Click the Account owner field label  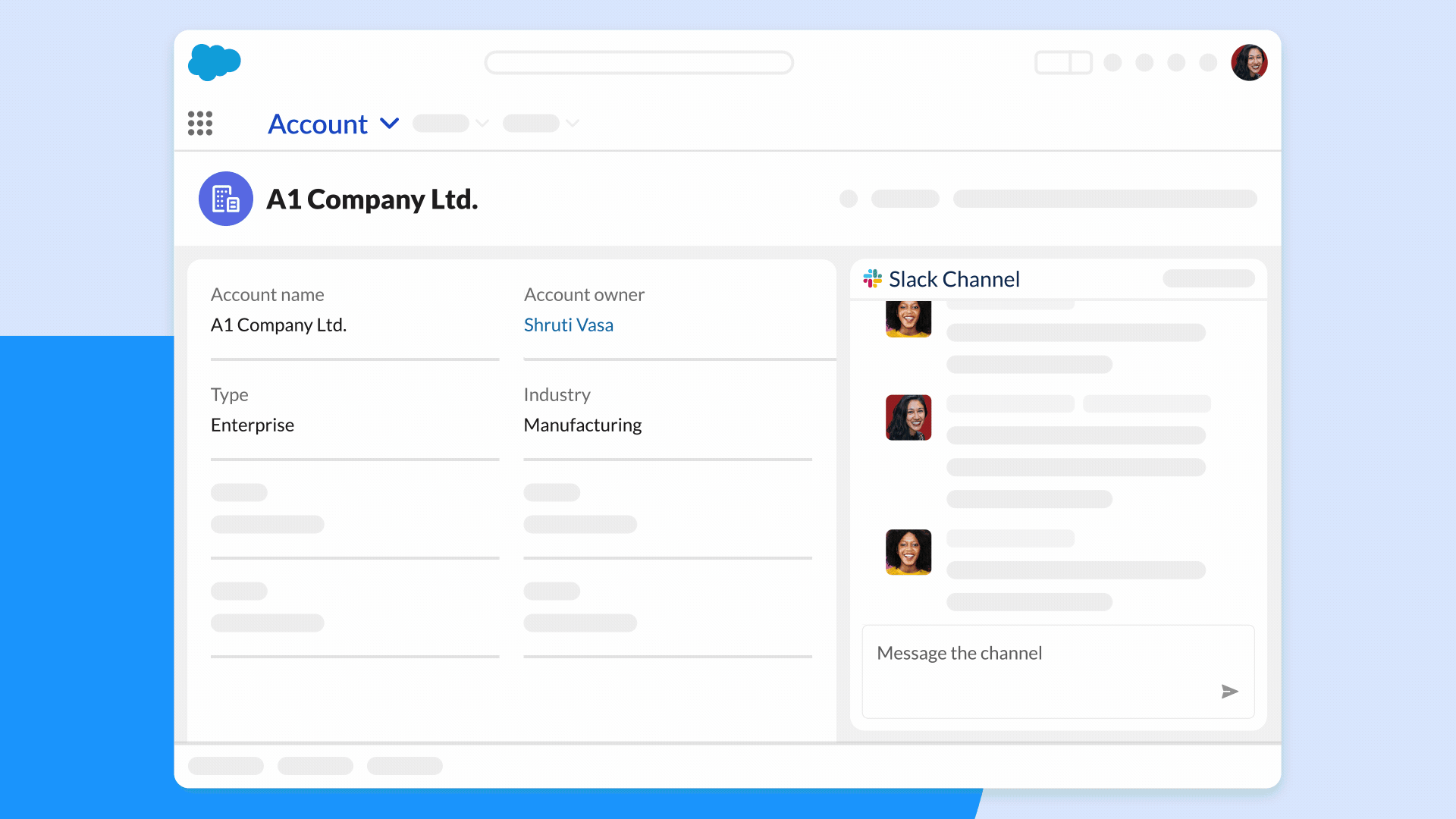pos(584,294)
